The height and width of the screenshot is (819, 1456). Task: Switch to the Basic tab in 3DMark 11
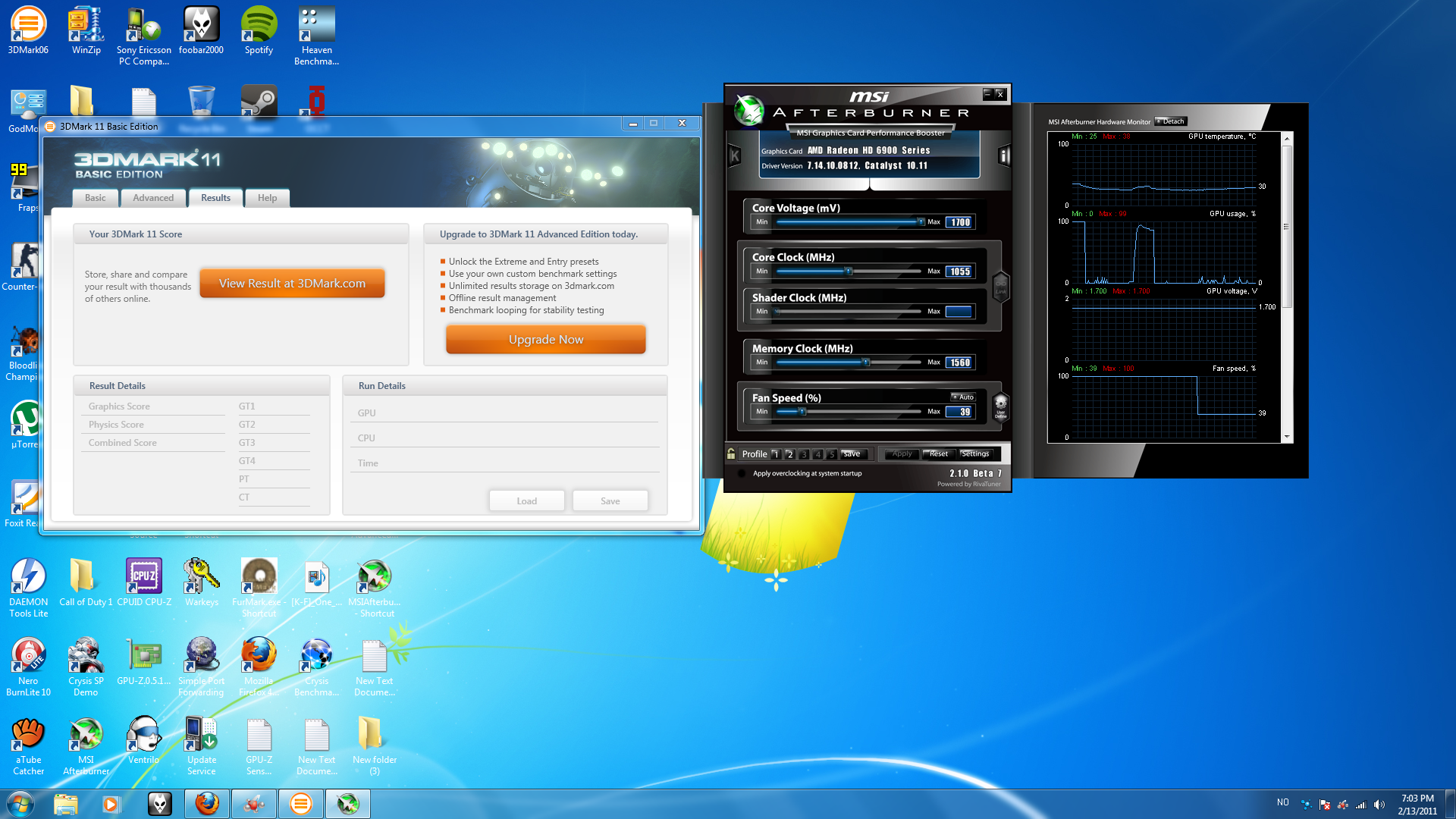pyautogui.click(x=96, y=198)
